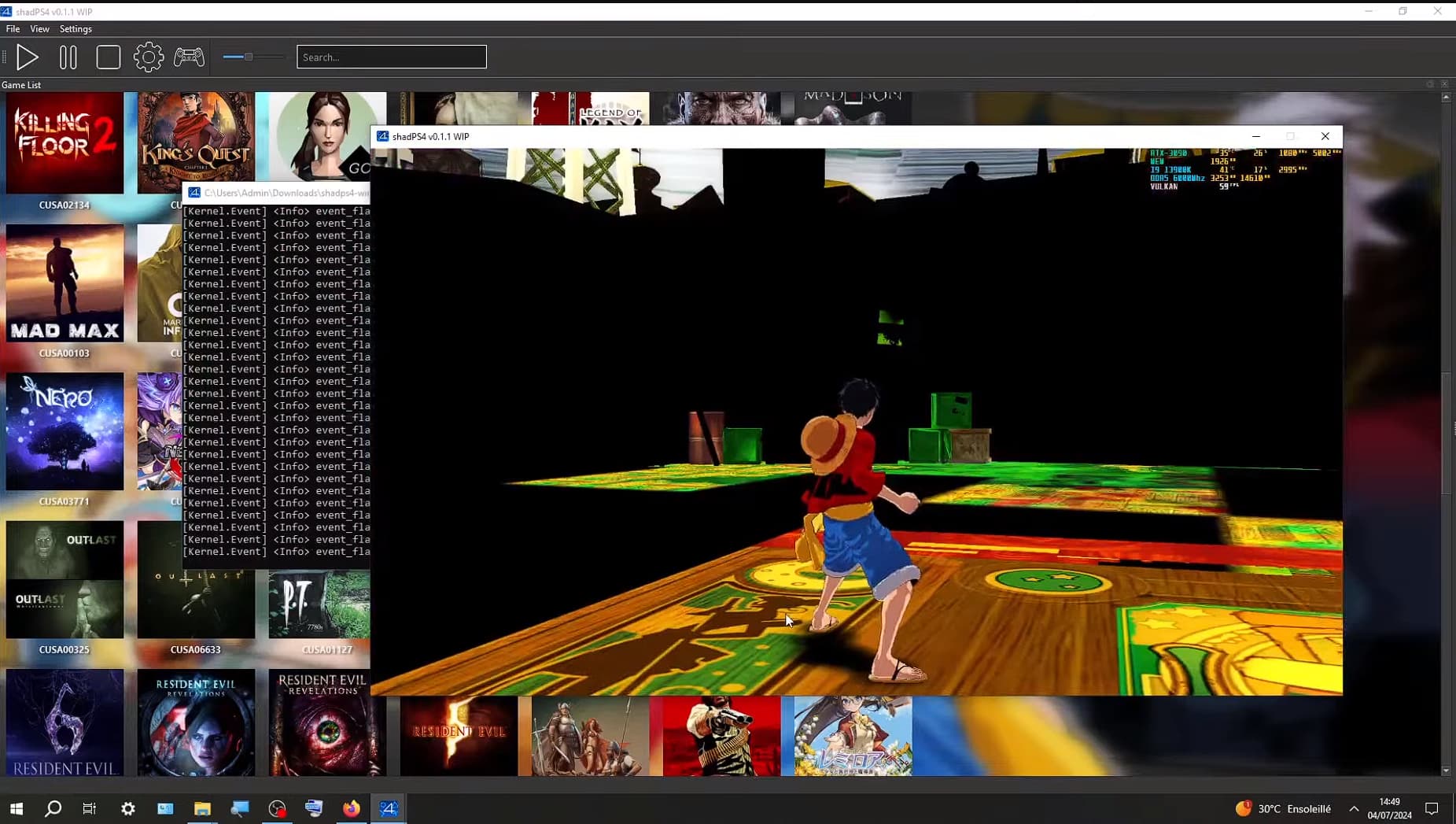Select the Outlast CUSA00325 game cover
Viewport: 1456px width, 824px height.
[x=65, y=579]
